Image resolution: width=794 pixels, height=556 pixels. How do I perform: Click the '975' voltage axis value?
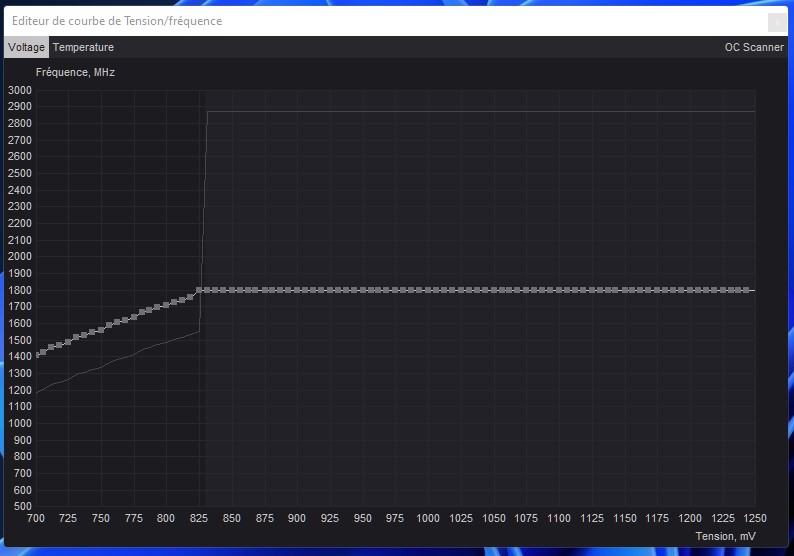pyautogui.click(x=395, y=519)
